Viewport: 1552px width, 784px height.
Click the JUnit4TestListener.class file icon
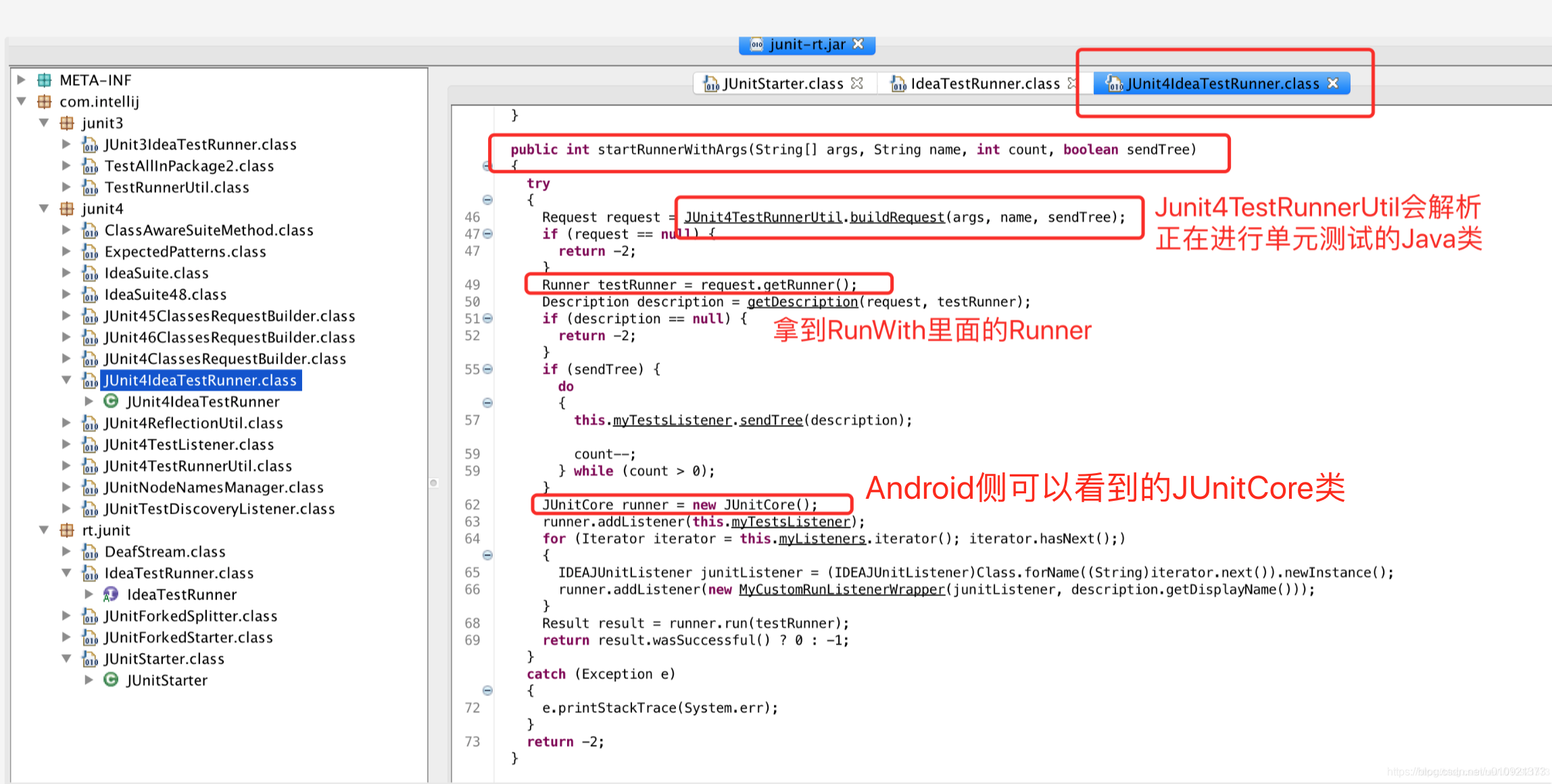[x=89, y=445]
